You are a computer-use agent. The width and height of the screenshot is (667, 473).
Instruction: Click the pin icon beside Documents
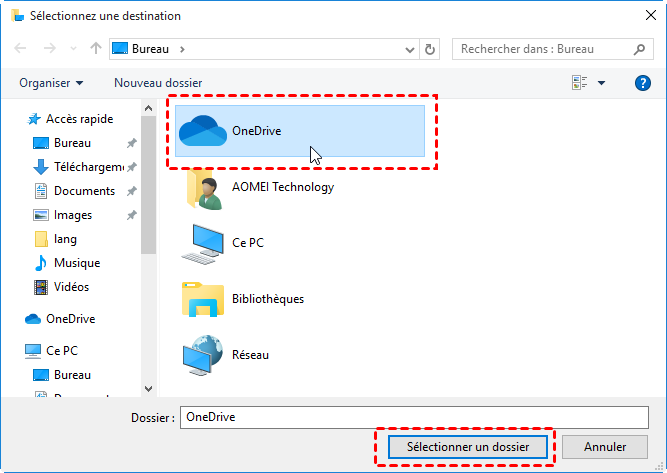coord(132,191)
